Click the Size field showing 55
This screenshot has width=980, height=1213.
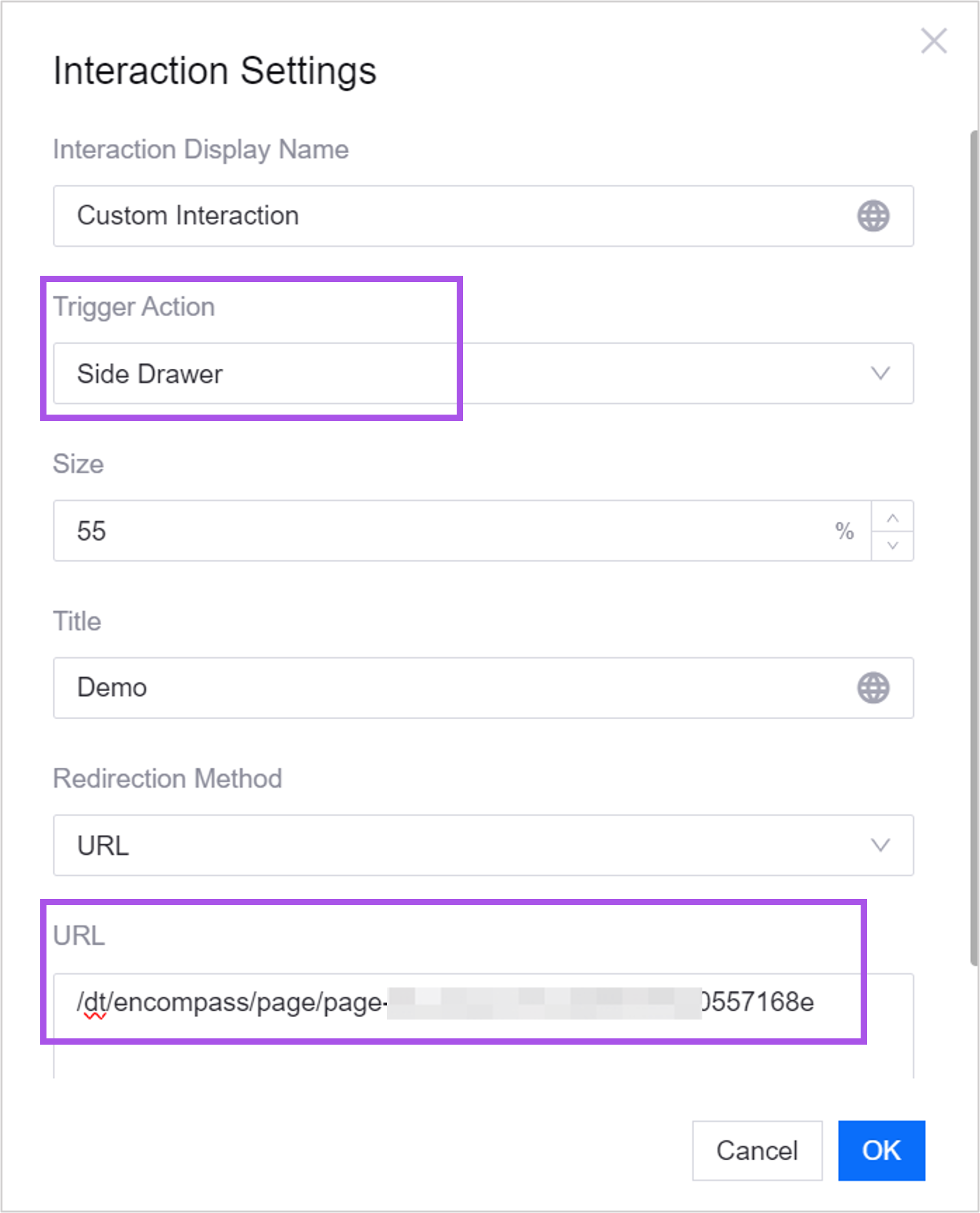point(440,531)
